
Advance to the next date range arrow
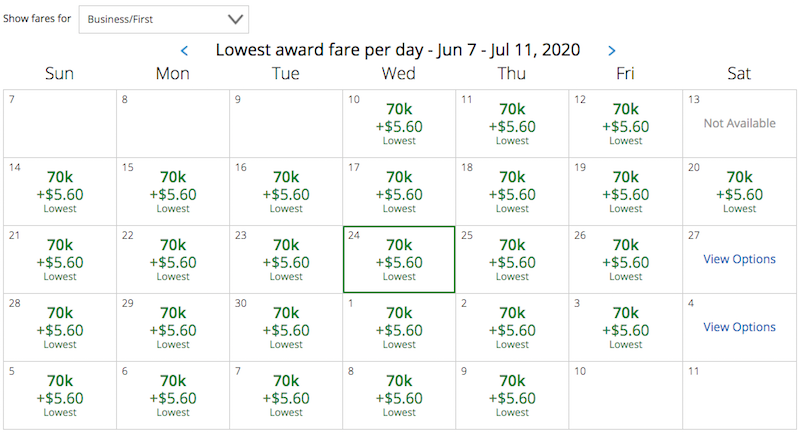[611, 50]
